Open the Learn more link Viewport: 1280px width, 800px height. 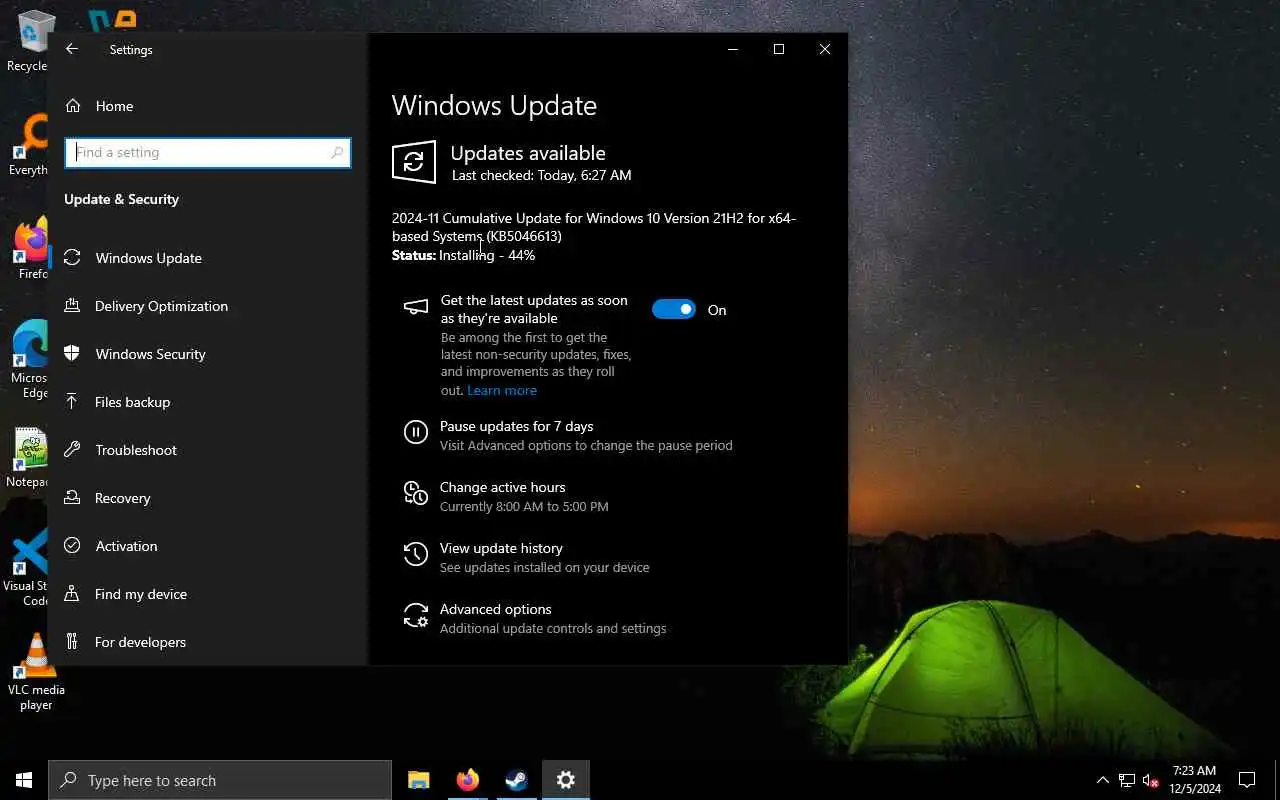point(502,390)
